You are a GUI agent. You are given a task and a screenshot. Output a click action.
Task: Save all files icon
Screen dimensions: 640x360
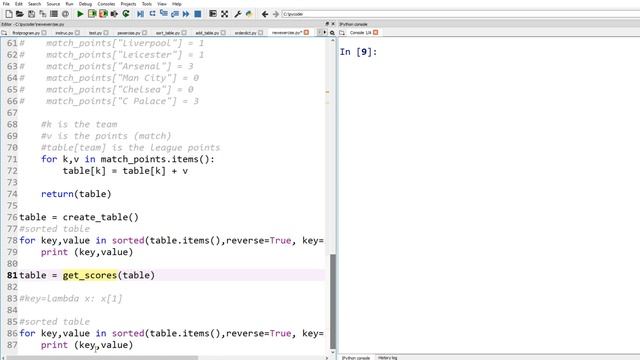click(x=42, y=14)
